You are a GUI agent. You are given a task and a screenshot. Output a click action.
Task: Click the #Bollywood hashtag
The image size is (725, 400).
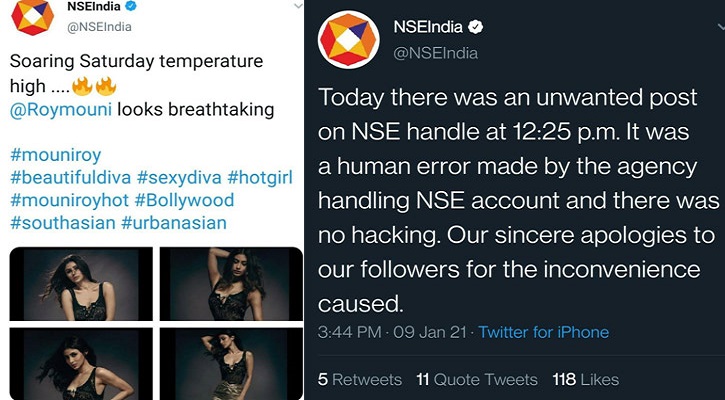tap(184, 200)
